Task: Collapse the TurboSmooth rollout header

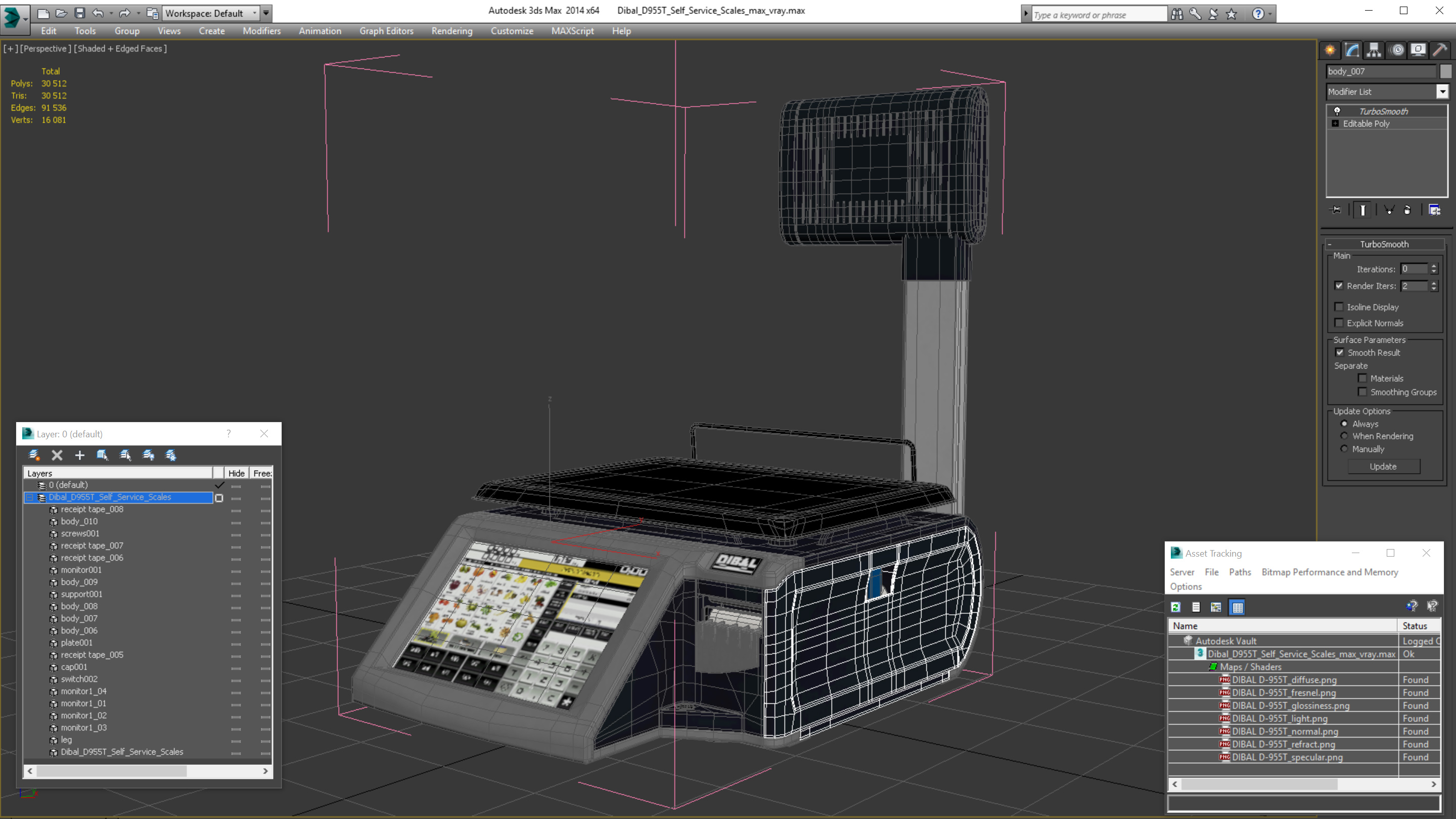Action: (x=1384, y=244)
